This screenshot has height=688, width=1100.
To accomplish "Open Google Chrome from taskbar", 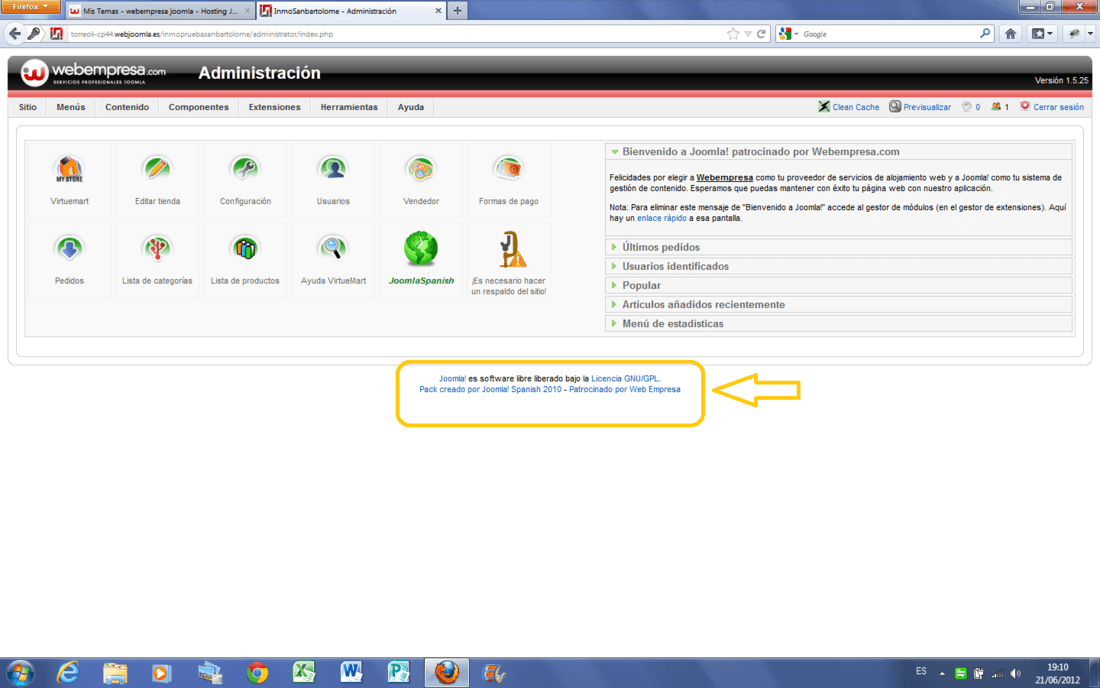I will tap(257, 673).
